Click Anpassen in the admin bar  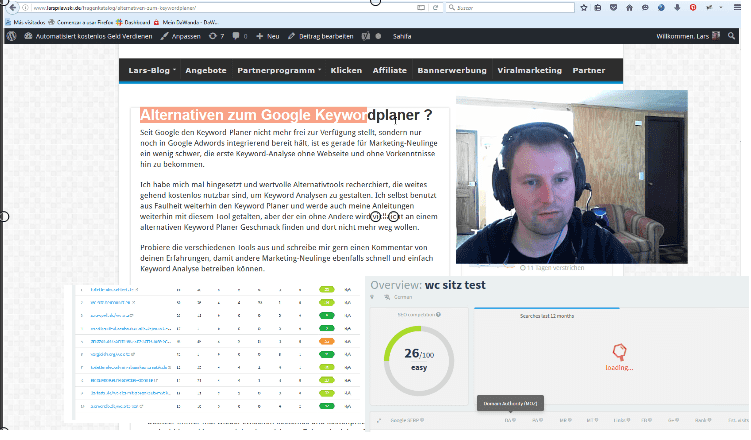coord(181,36)
